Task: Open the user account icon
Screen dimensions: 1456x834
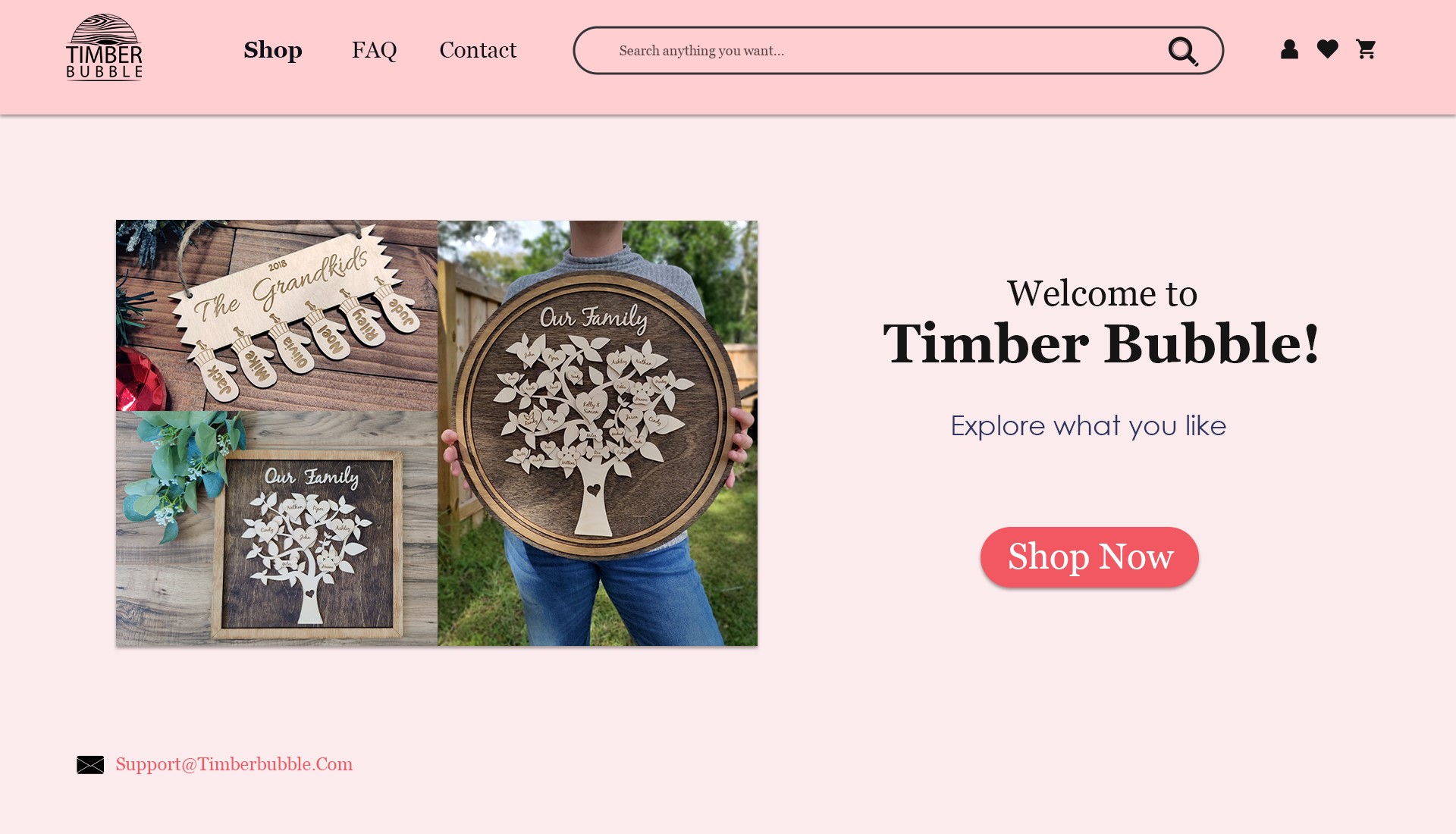Action: (x=1289, y=49)
